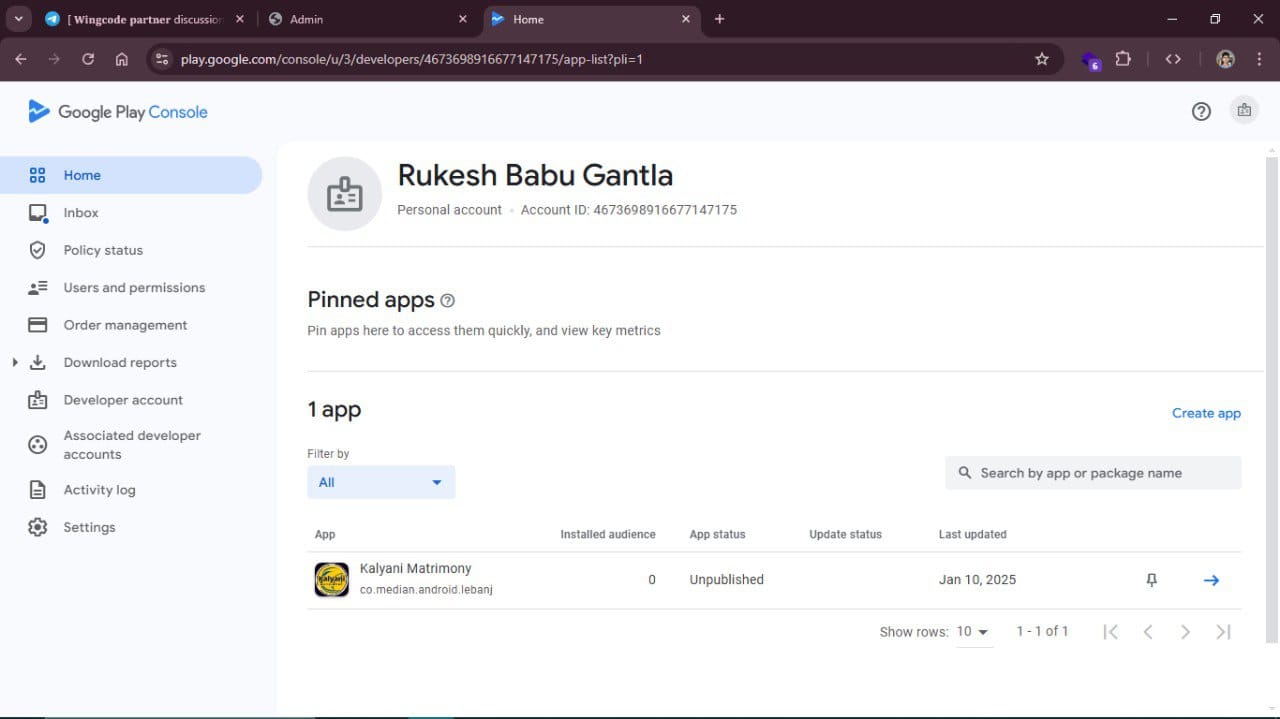
Task: Click the Download reports download icon
Action: tap(38, 363)
